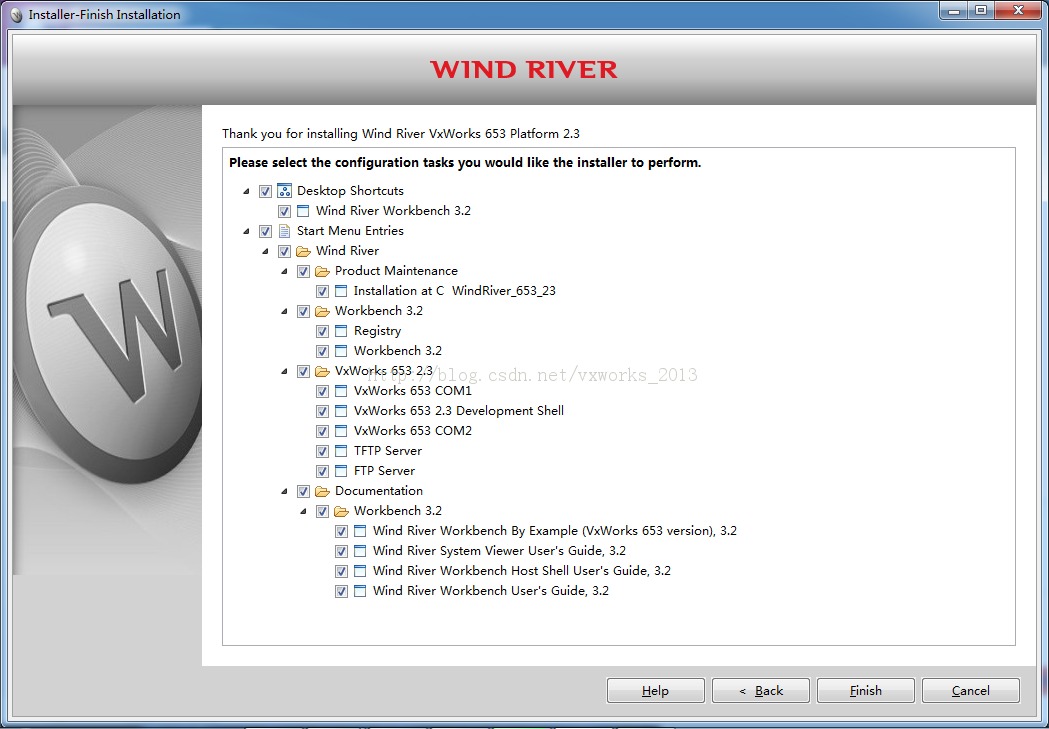Click the Wind River Workbench 3.2 shortcut icon
Viewport: 1049px width, 729px height.
coord(303,211)
